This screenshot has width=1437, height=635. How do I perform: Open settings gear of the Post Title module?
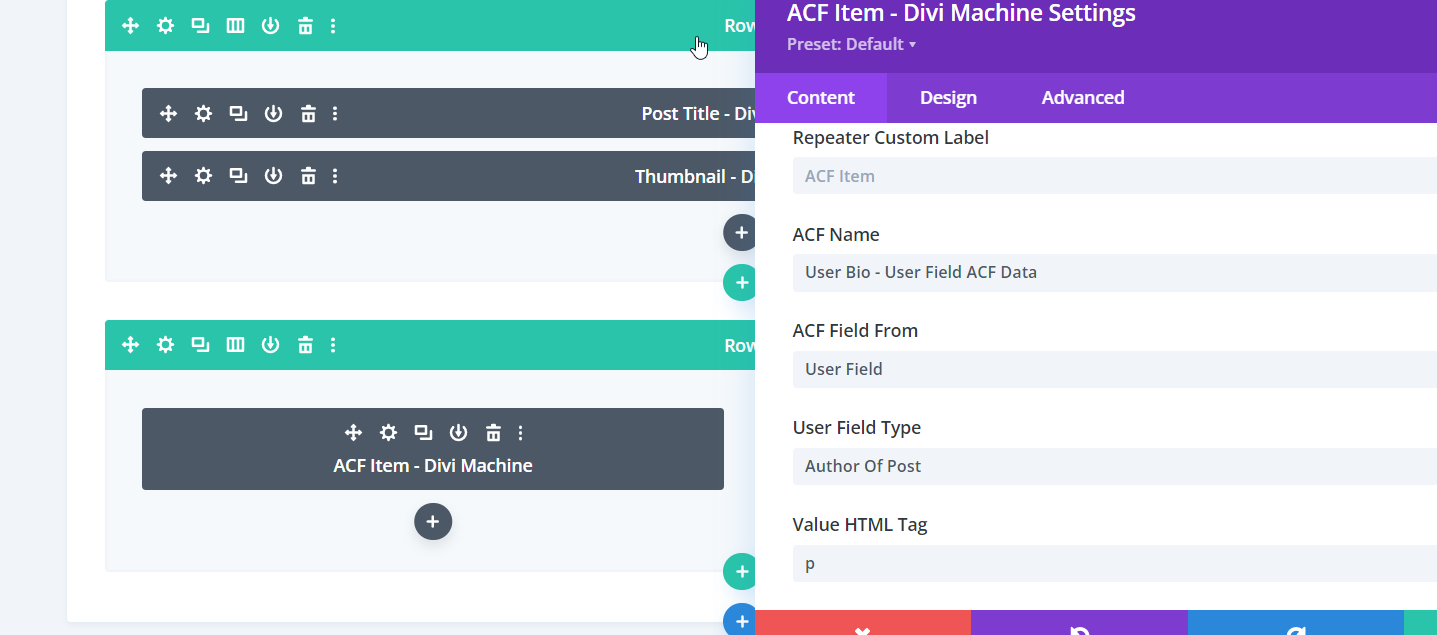(203, 114)
